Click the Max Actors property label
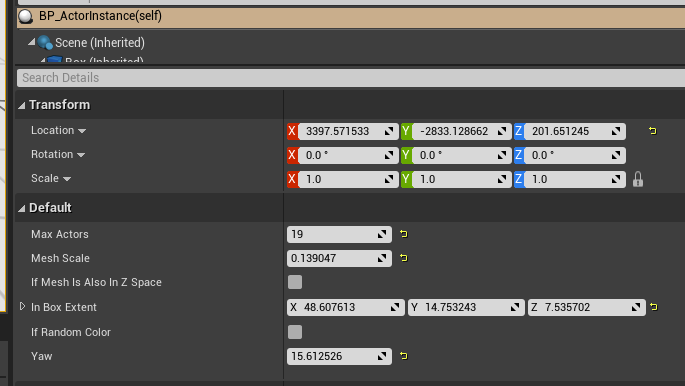Screen dimensions: 685x386 tap(60, 234)
